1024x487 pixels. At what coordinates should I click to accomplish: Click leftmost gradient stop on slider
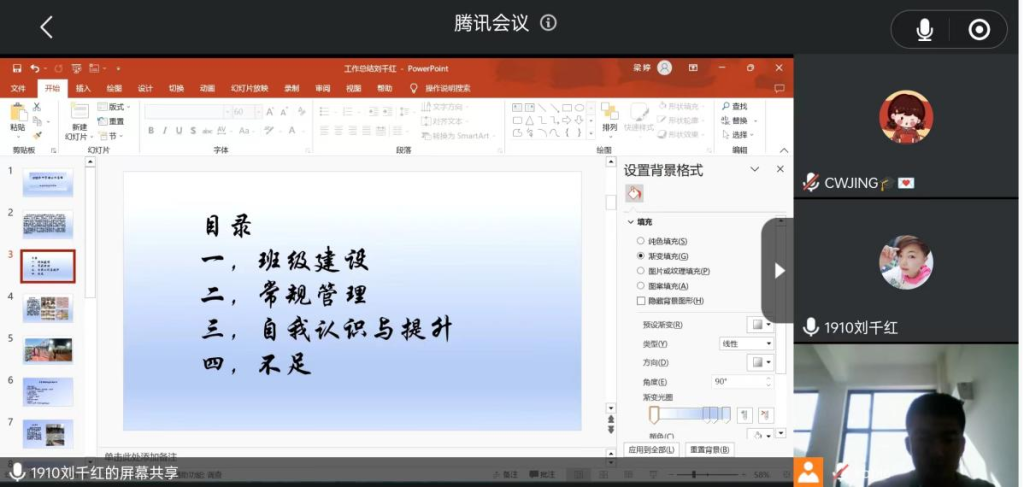654,414
